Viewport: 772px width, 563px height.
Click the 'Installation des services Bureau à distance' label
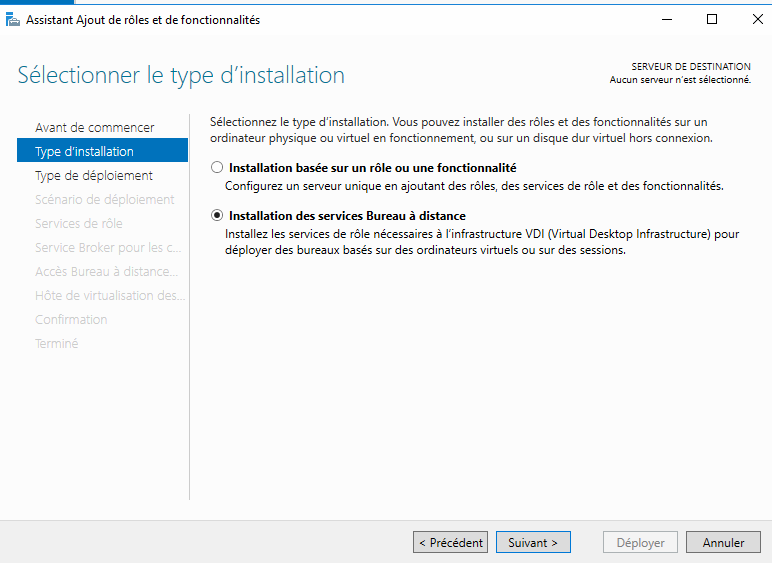click(347, 216)
